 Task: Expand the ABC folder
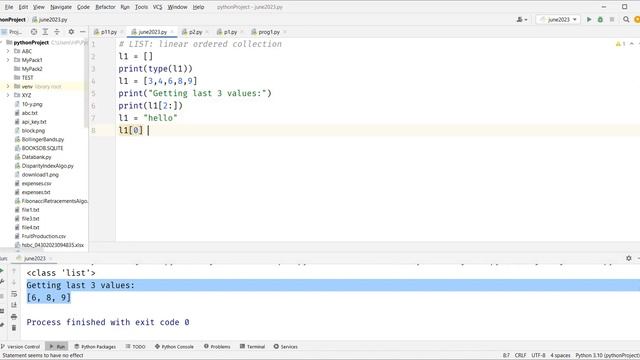[x=8, y=51]
